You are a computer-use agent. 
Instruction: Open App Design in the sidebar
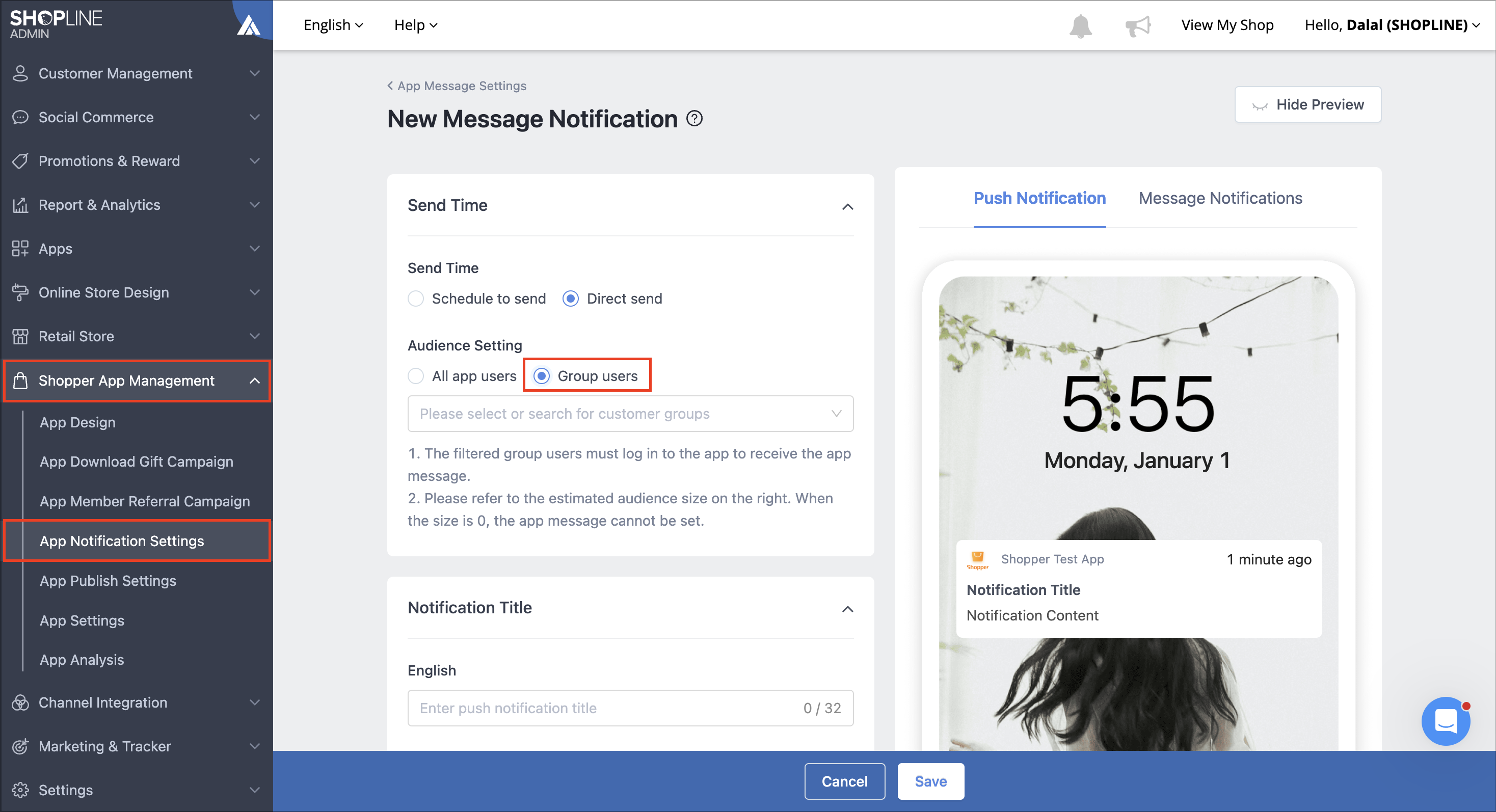(x=78, y=422)
